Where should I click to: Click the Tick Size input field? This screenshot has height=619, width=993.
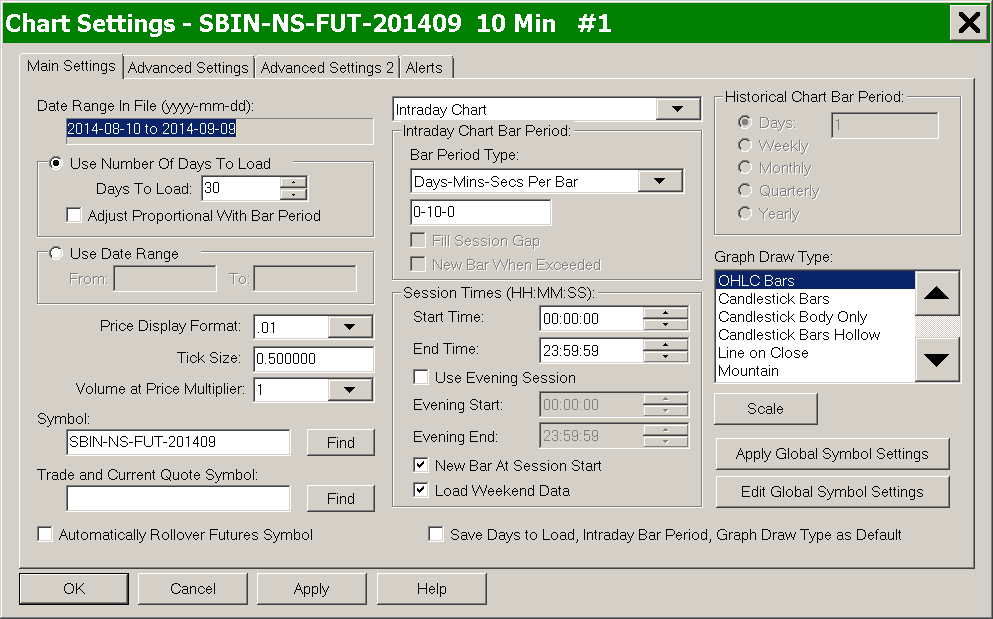pos(313,359)
